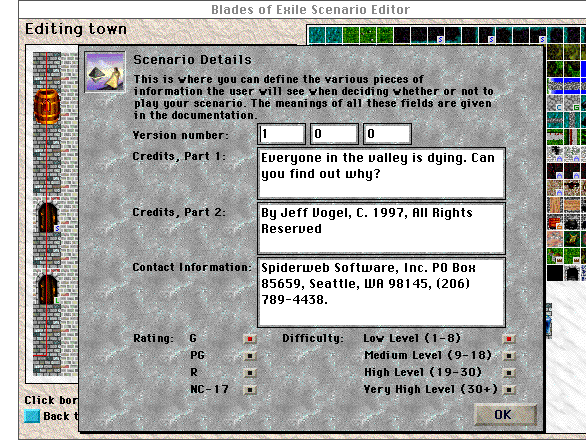Click the cyan square icon beside Back
This screenshot has width=586, height=440.
tap(32, 416)
